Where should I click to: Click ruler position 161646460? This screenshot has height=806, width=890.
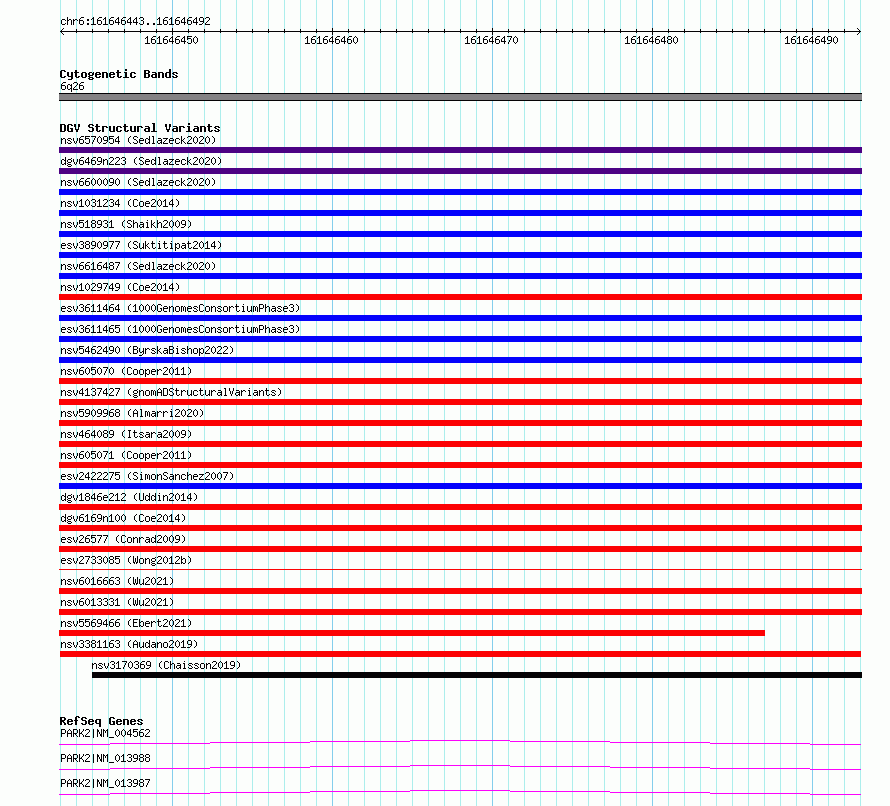[331, 40]
